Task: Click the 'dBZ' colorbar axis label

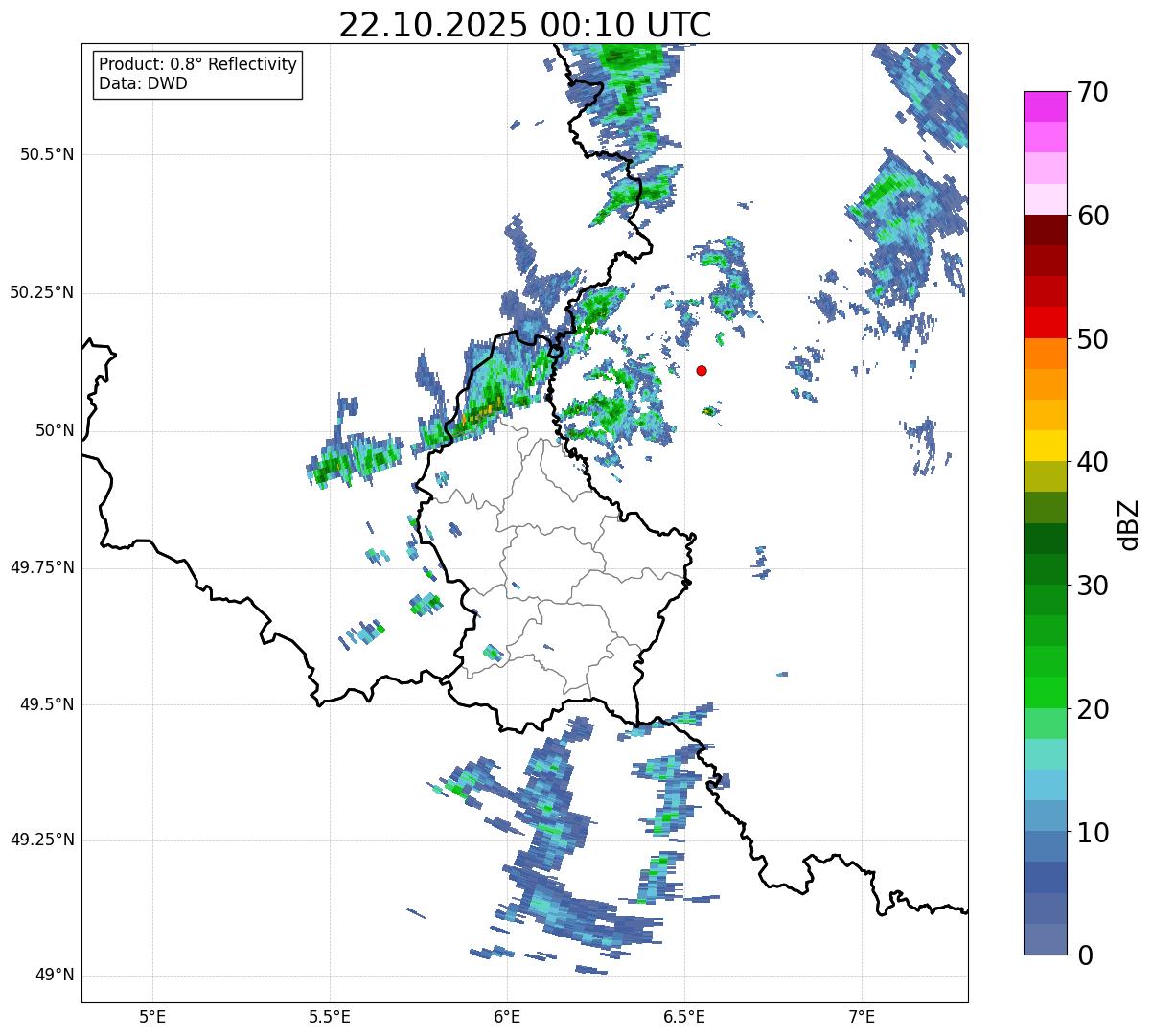Action: click(x=1130, y=524)
